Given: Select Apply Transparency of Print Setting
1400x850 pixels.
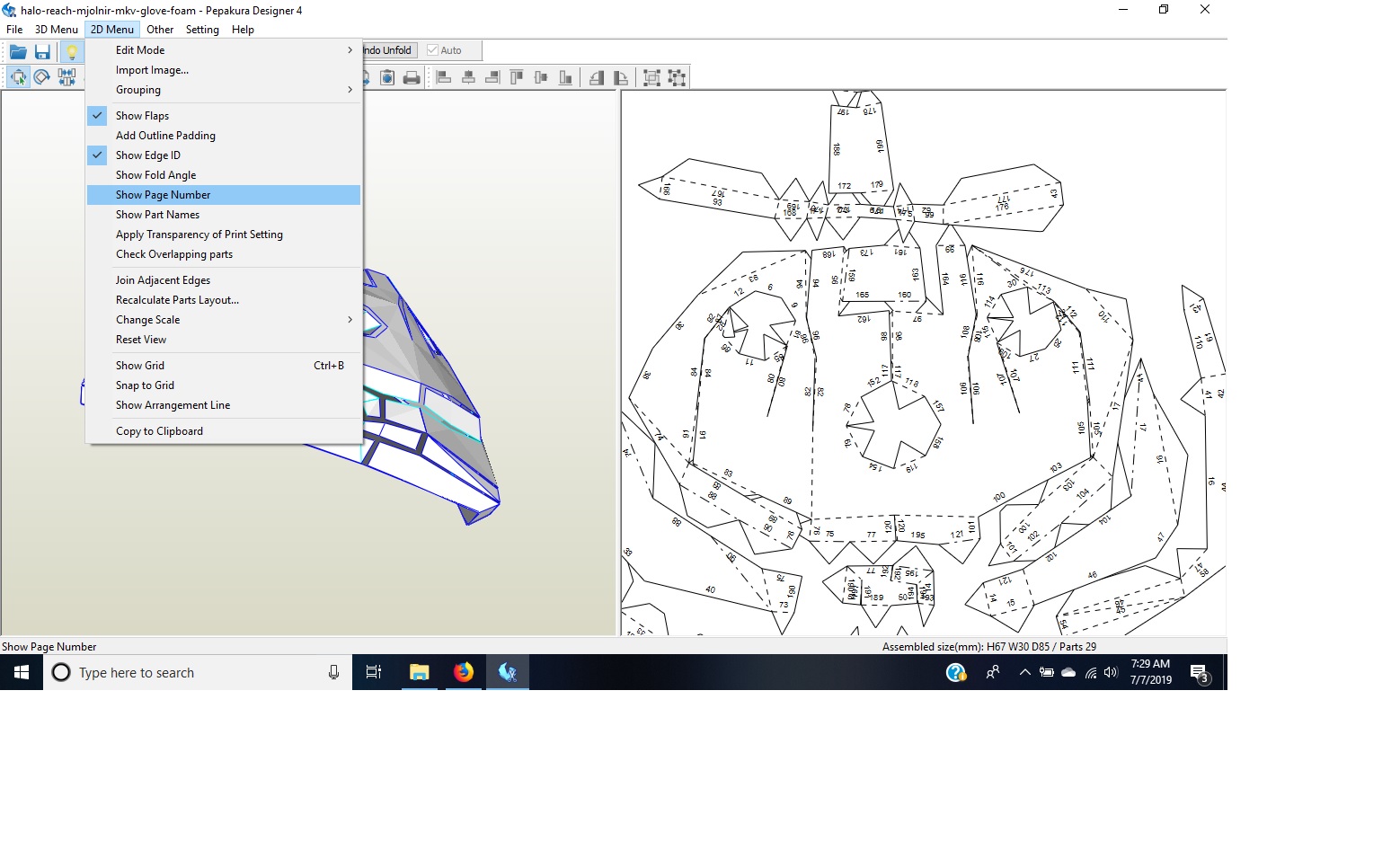Looking at the screenshot, I should [224, 235].
